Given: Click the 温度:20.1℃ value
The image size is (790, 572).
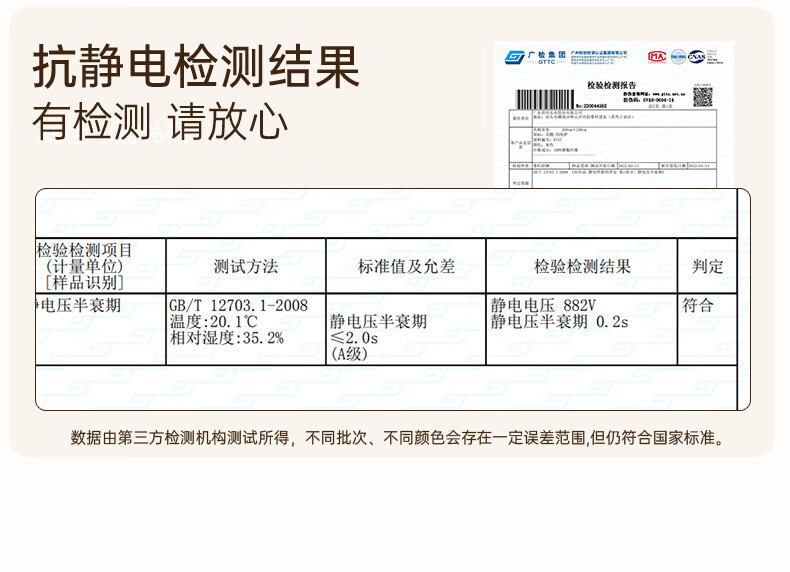Looking at the screenshot, I should tap(214, 322).
